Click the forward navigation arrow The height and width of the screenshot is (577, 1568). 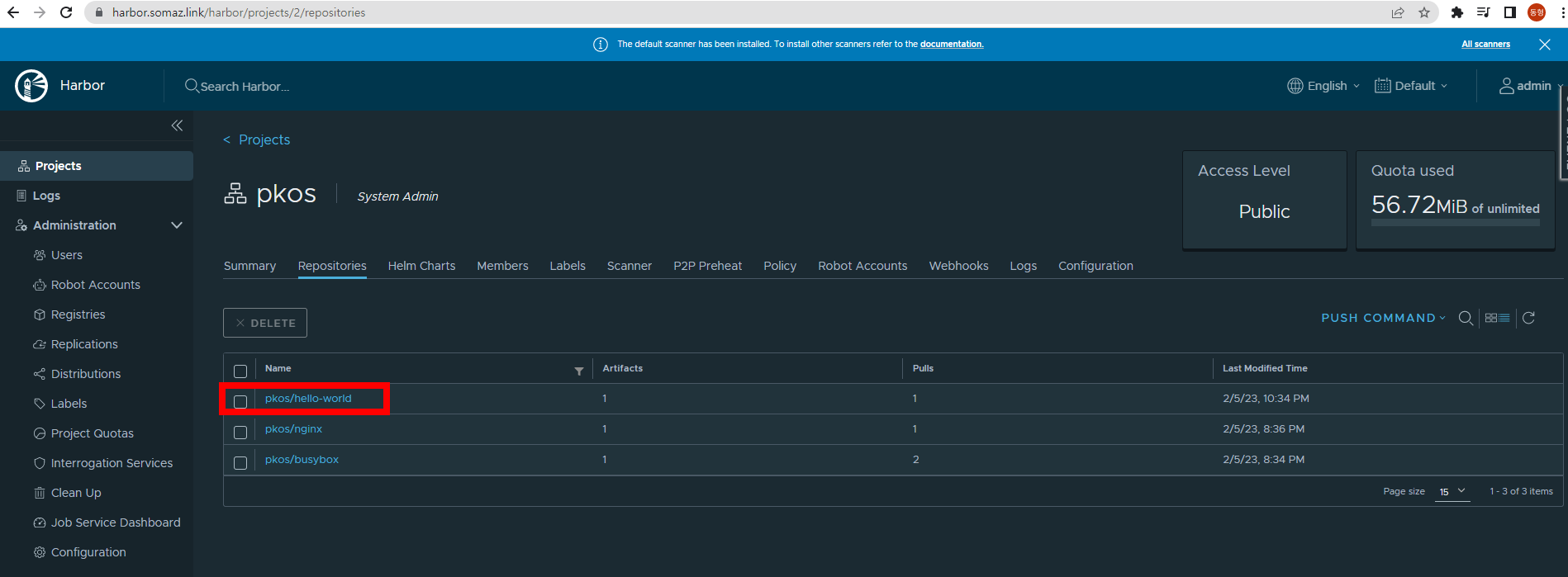pos(40,12)
